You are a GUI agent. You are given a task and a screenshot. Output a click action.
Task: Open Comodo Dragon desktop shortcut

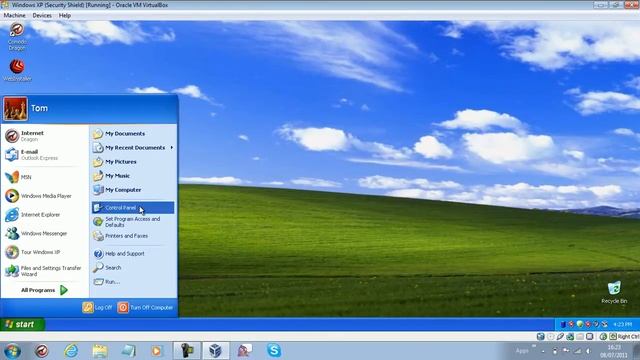point(17,36)
